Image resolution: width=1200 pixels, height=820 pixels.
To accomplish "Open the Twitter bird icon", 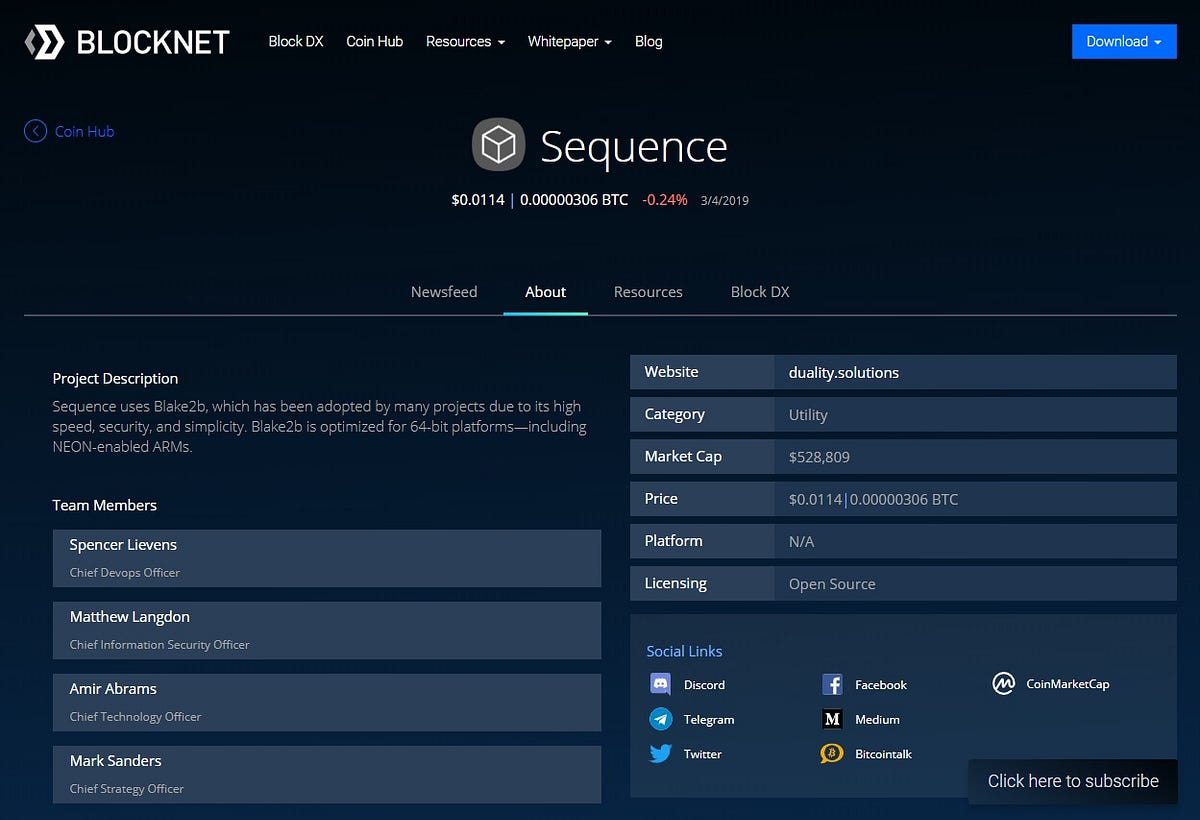I will (x=660, y=753).
